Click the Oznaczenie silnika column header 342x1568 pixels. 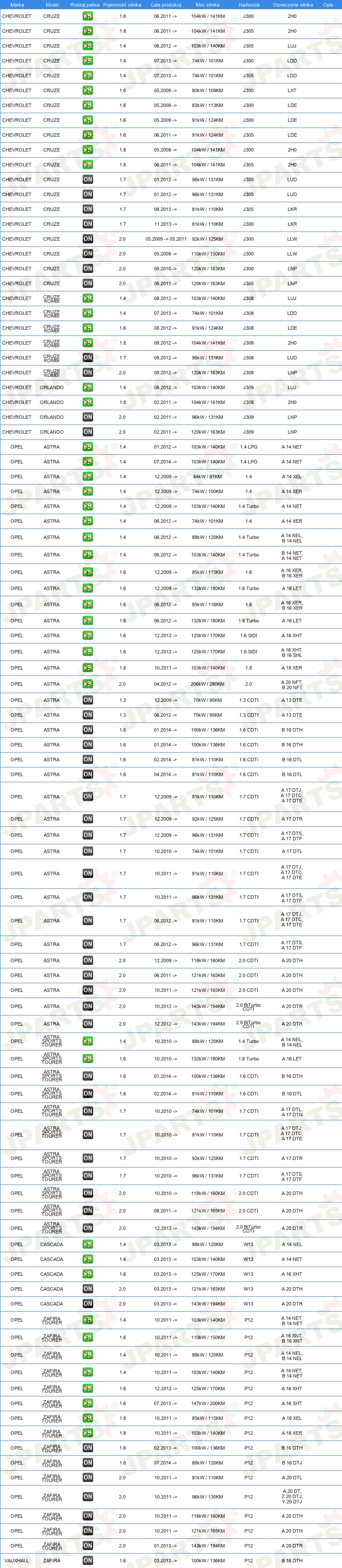click(x=293, y=4)
